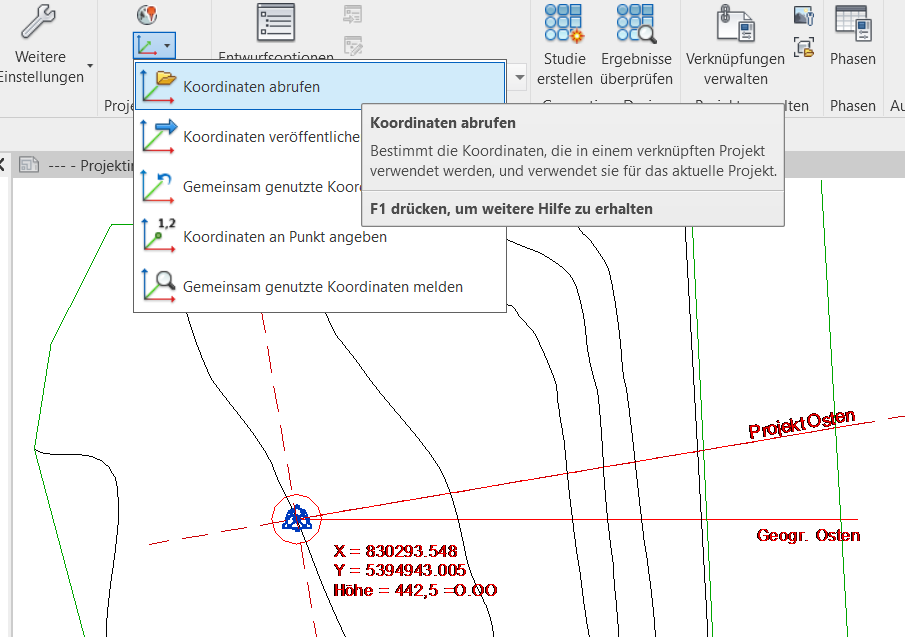
Task: Click the survey point symbol in drawing
Action: [x=296, y=518]
